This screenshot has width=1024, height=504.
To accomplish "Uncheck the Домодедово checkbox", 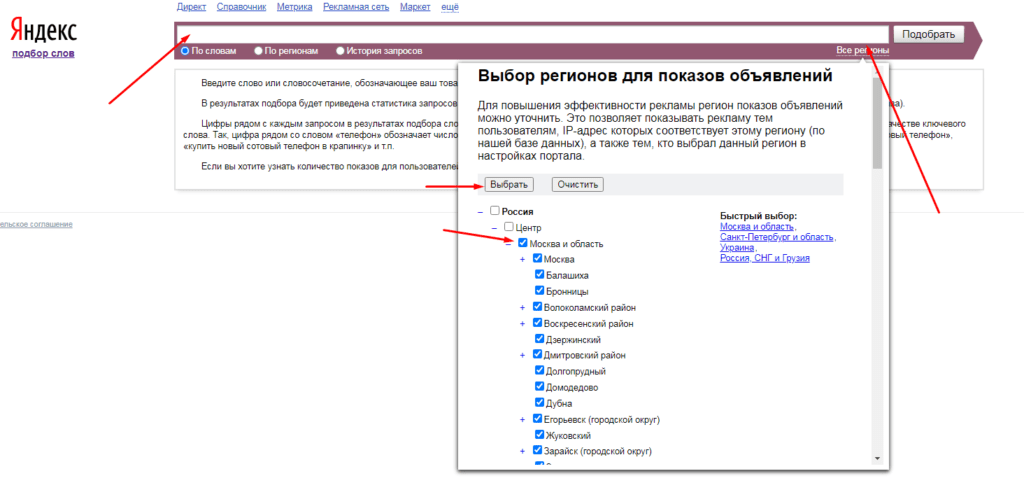I will tap(539, 386).
